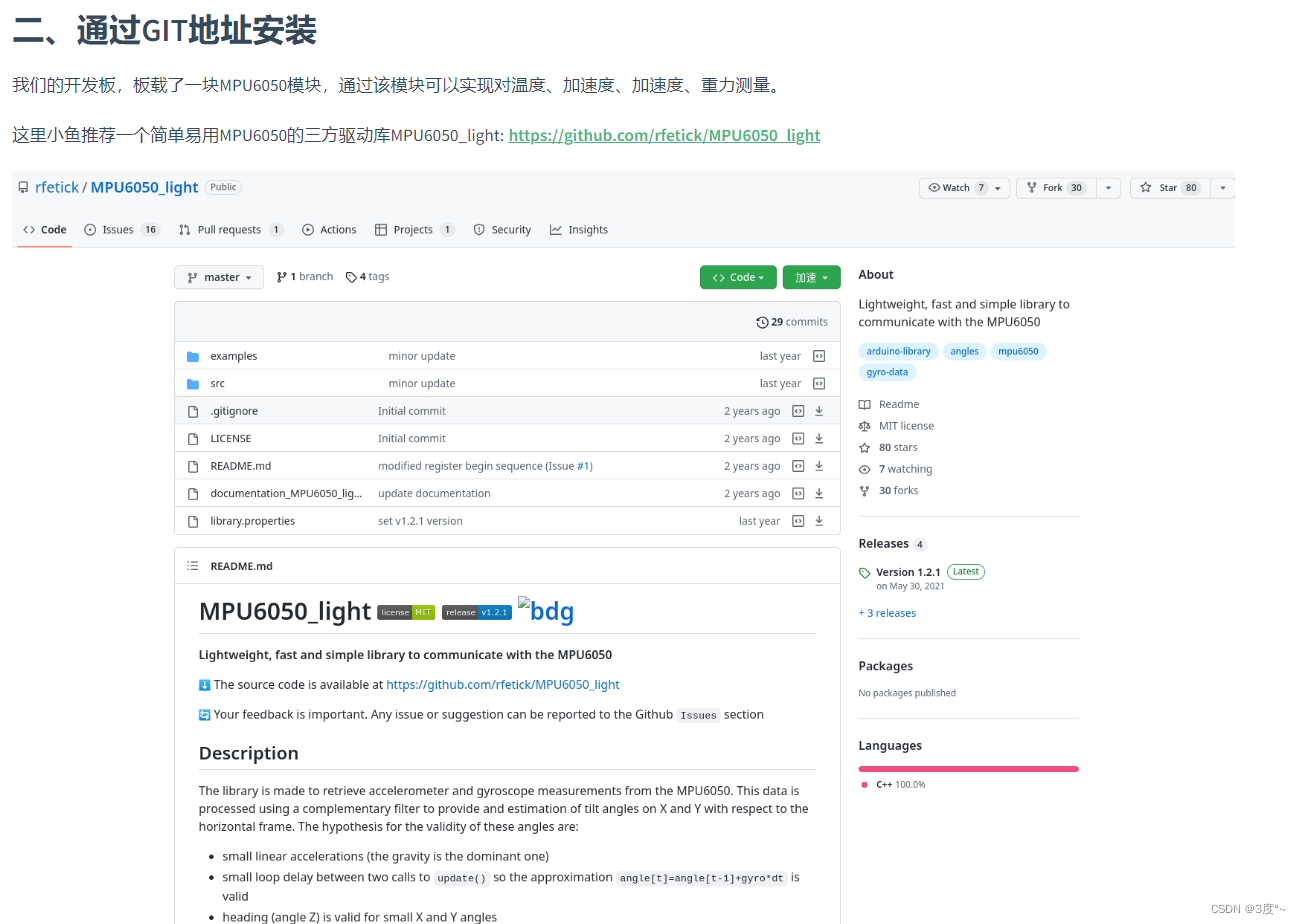
Task: Click the MIT license scale icon
Action: point(865,426)
